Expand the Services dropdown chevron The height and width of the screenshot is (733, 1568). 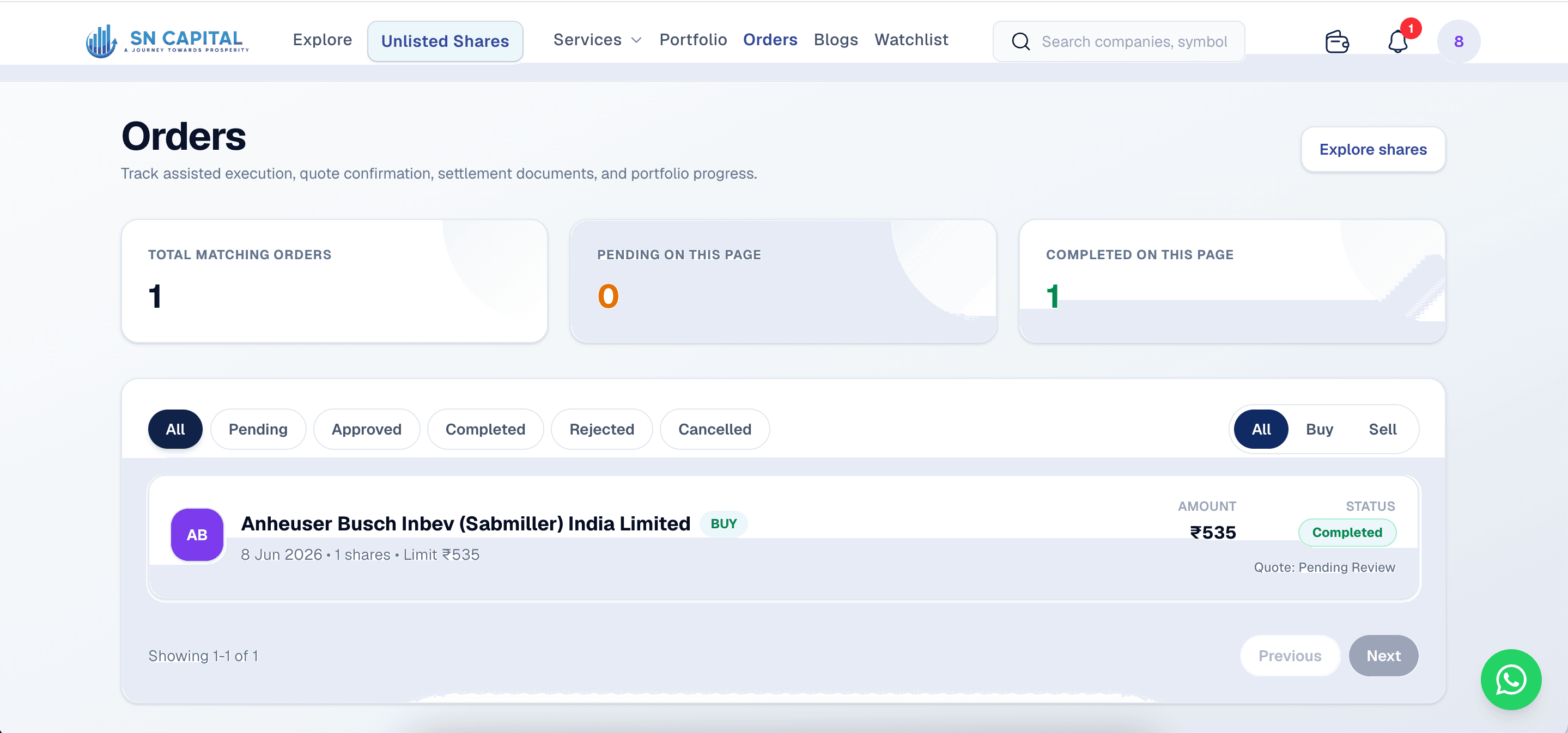[x=637, y=40]
